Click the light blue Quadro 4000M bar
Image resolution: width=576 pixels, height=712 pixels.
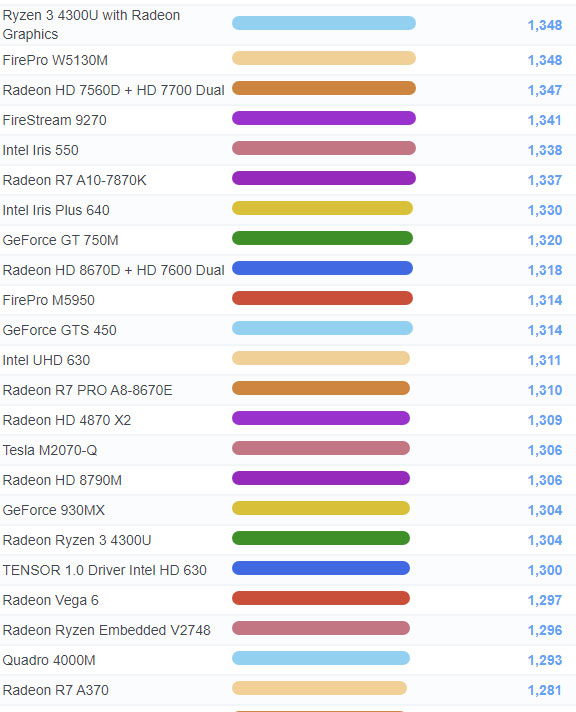point(321,658)
